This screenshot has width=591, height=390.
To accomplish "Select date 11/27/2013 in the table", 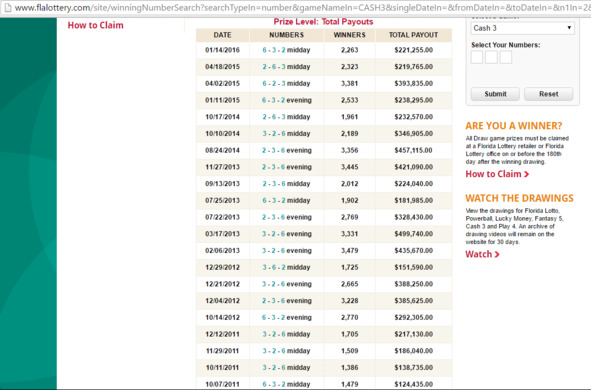I will point(222,167).
